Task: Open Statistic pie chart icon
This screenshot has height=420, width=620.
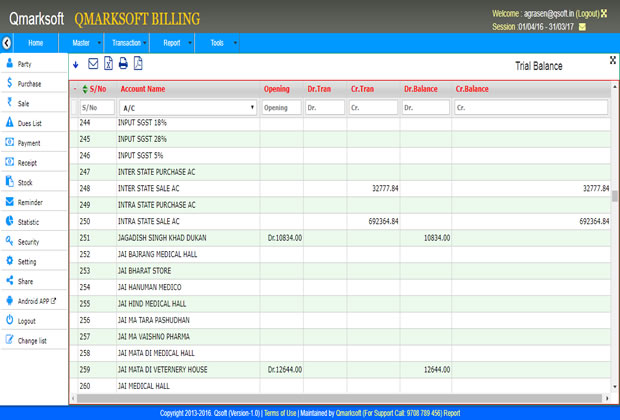Action: 9,221
